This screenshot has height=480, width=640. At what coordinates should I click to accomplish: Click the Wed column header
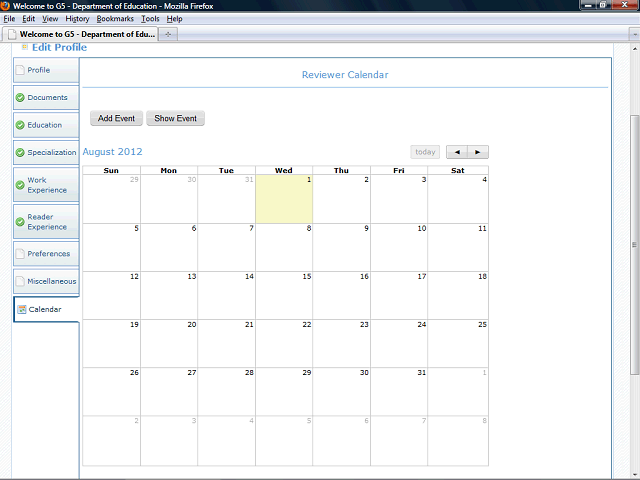pyautogui.click(x=284, y=171)
